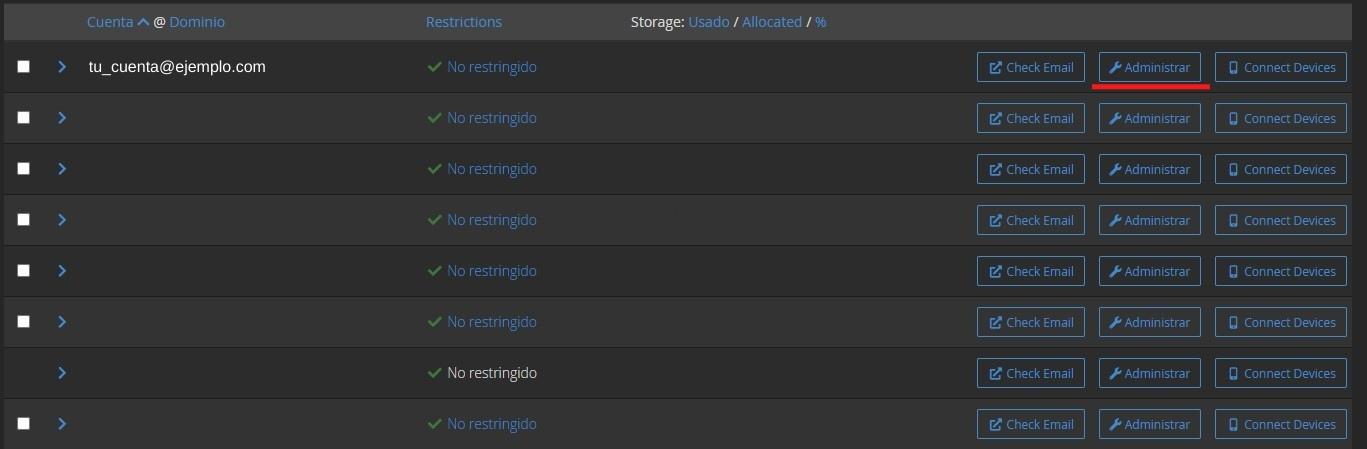Click the phone icon in the last row

(1233, 425)
